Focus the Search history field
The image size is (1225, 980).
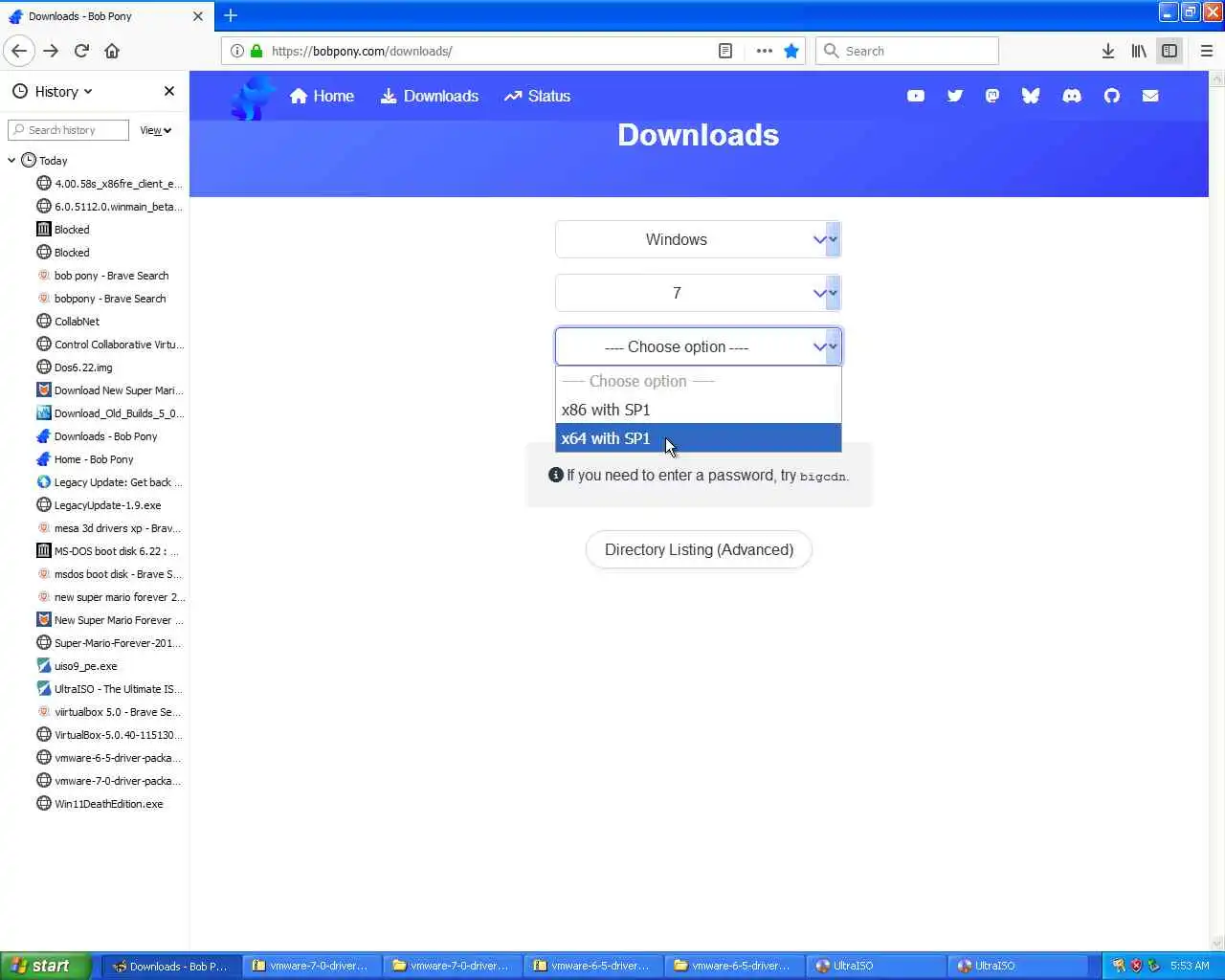68,130
